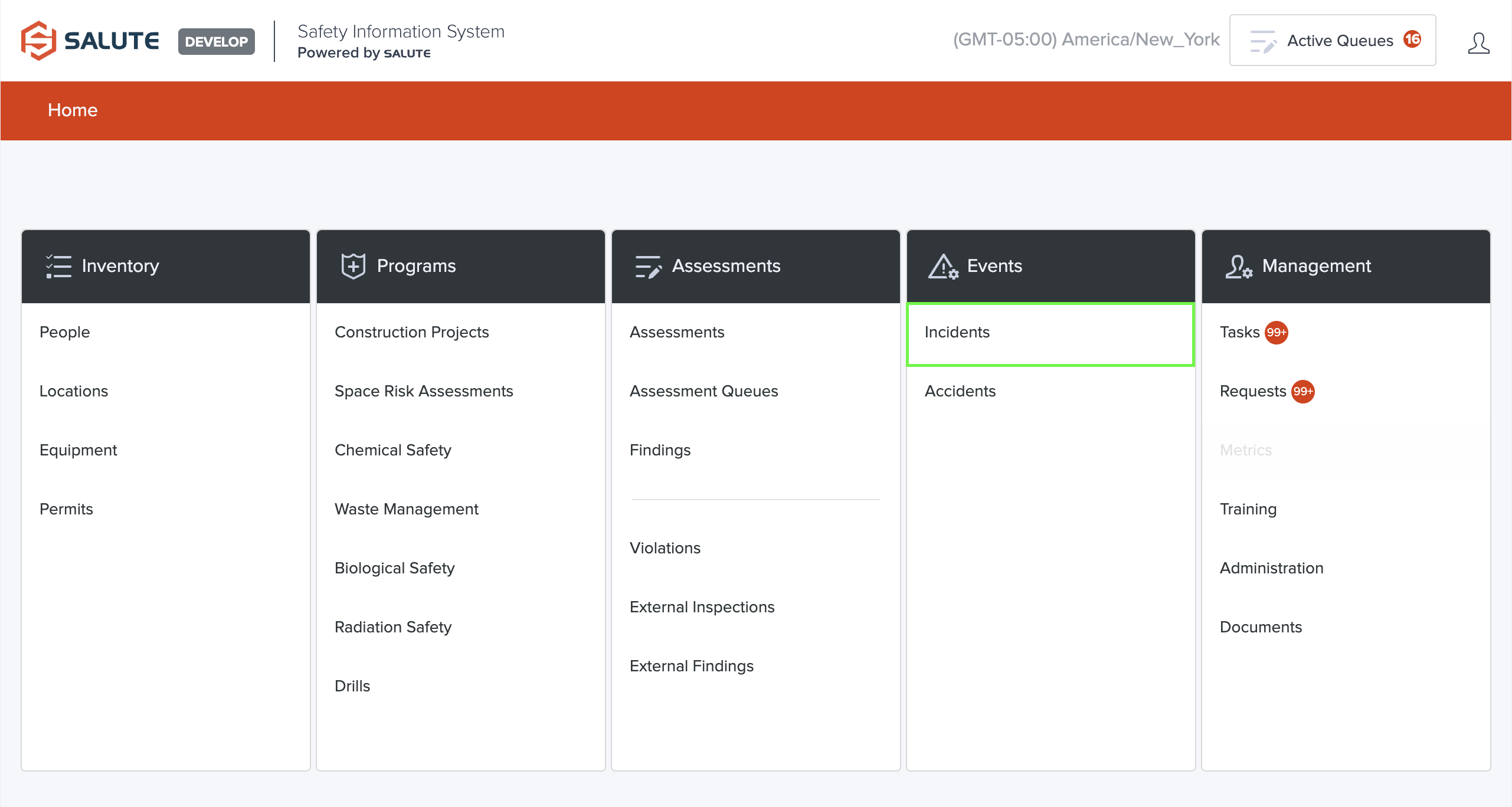Open the Locations link
The image size is (1512, 807).
[x=74, y=391]
